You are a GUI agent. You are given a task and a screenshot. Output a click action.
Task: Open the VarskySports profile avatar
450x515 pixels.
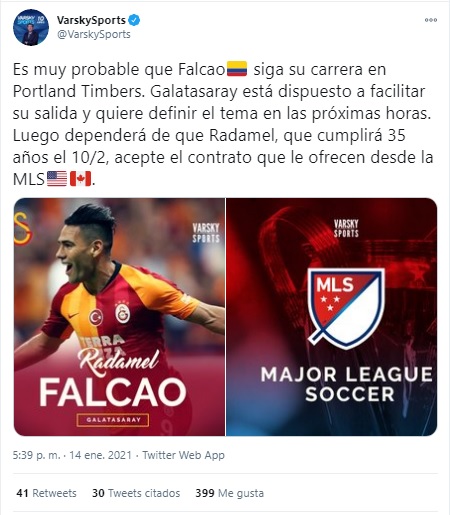31,27
